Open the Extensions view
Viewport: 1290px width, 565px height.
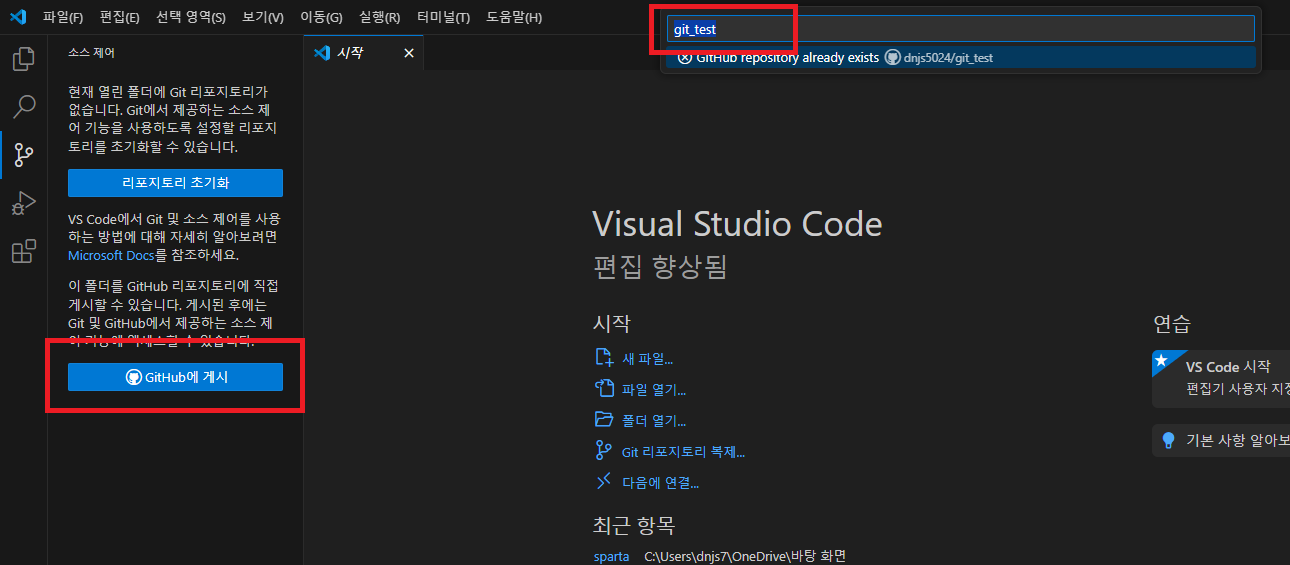tap(23, 251)
